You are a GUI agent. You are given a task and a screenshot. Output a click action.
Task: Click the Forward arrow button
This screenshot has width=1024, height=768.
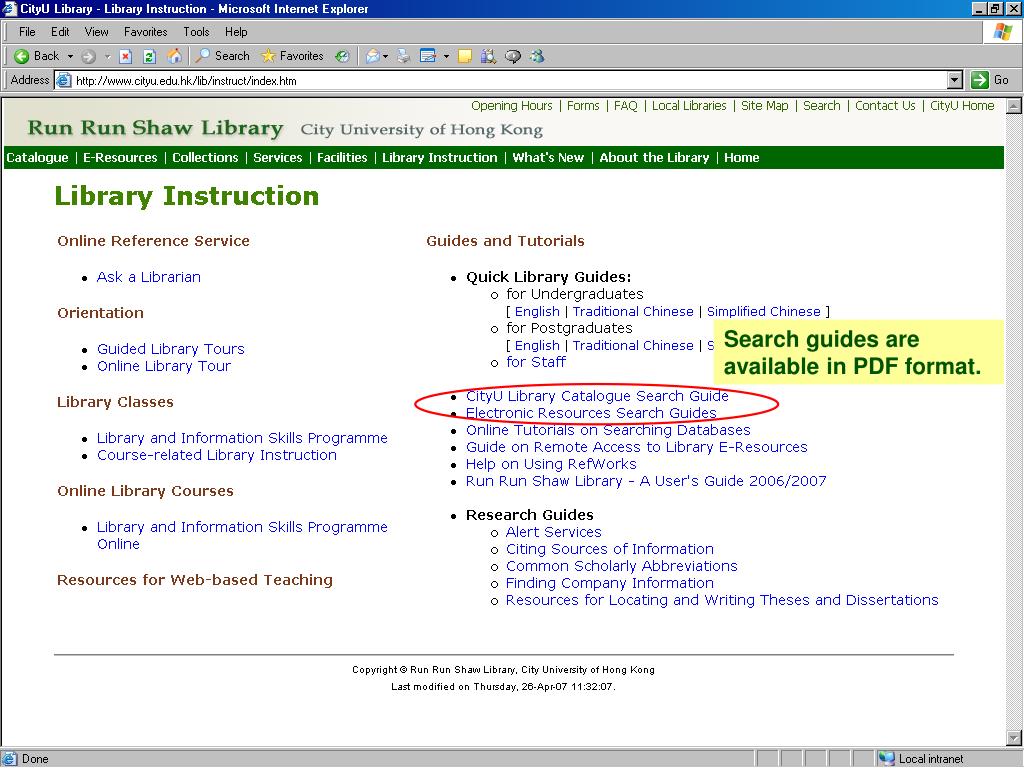coord(88,57)
